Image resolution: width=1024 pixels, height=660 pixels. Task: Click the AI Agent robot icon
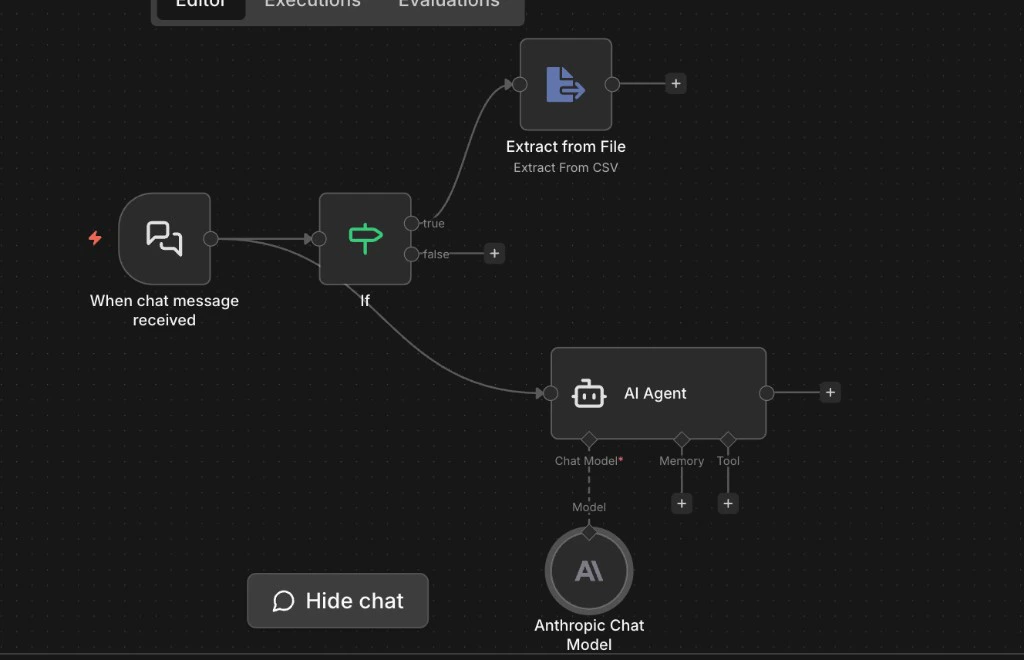tap(589, 393)
